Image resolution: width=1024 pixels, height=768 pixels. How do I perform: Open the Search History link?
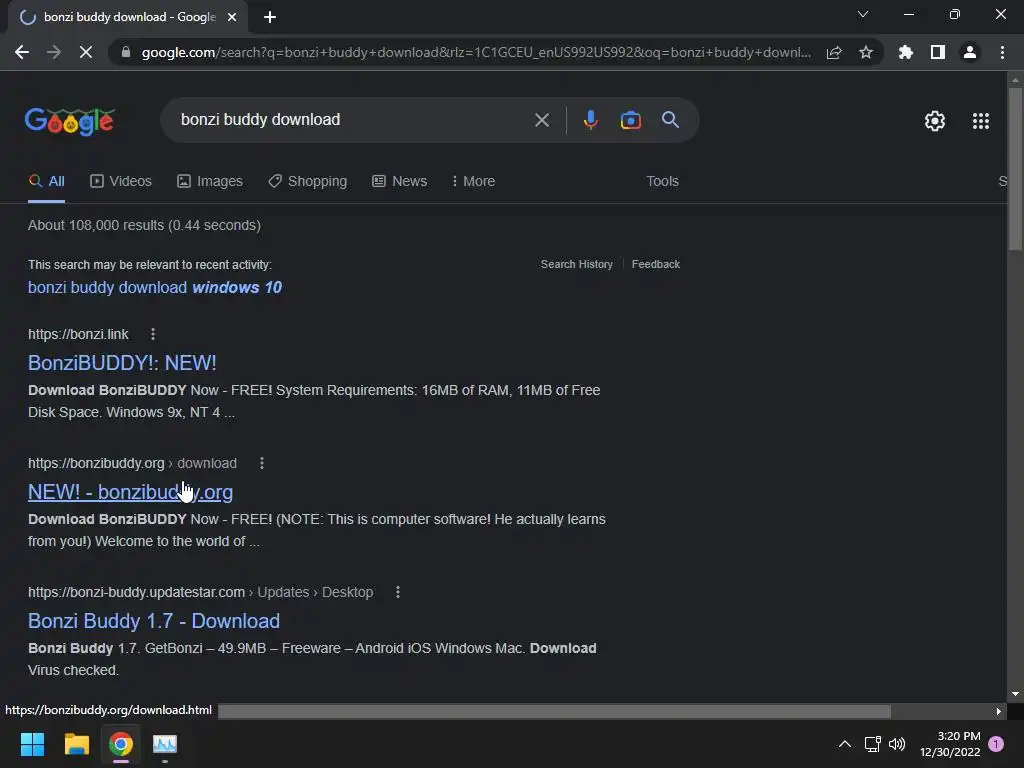point(577,264)
